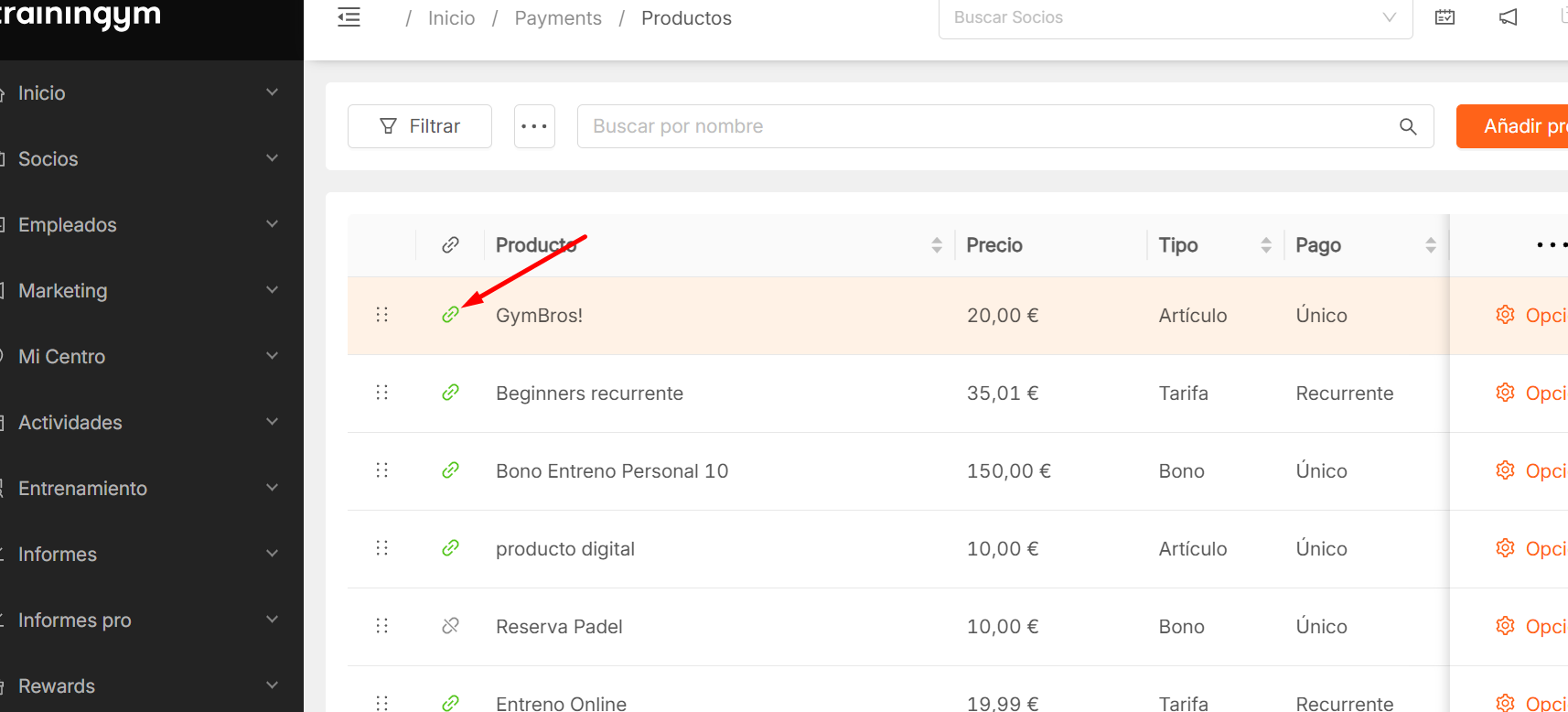The height and width of the screenshot is (712, 1568).
Task: Click the gear icon on producto digital row
Action: point(1505,548)
